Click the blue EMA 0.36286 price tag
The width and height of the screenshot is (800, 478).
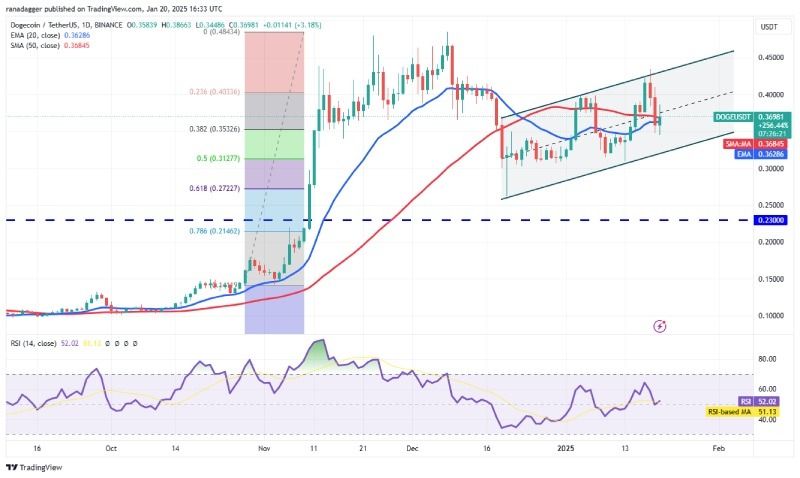tap(761, 154)
